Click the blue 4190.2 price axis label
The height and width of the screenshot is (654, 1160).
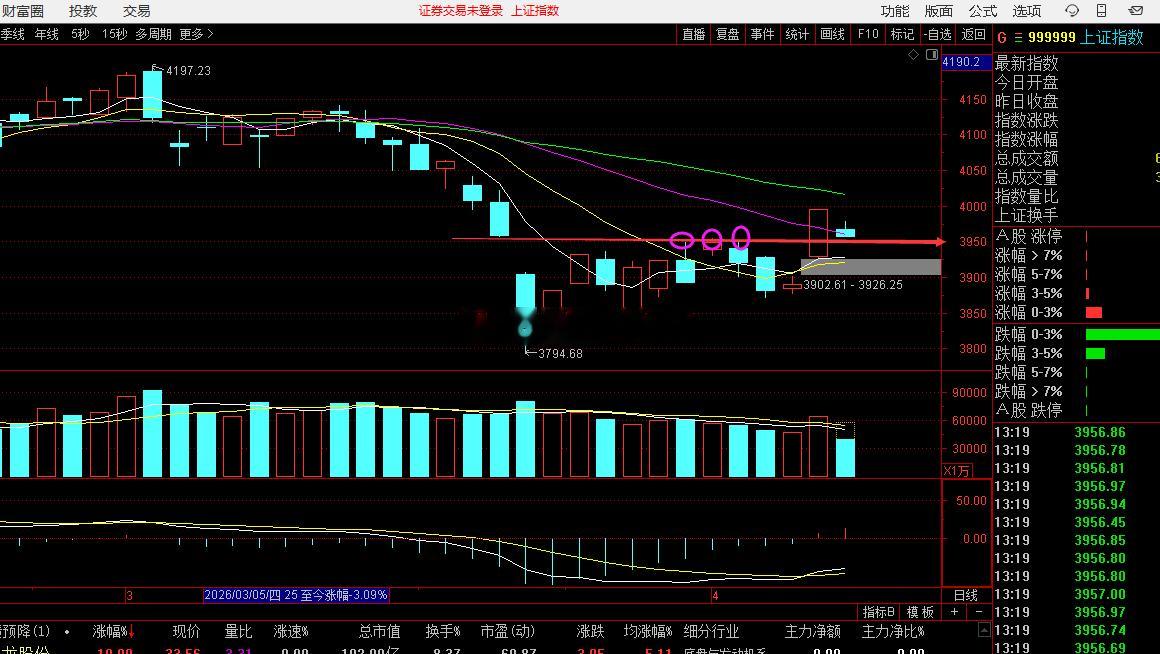[x=965, y=62]
